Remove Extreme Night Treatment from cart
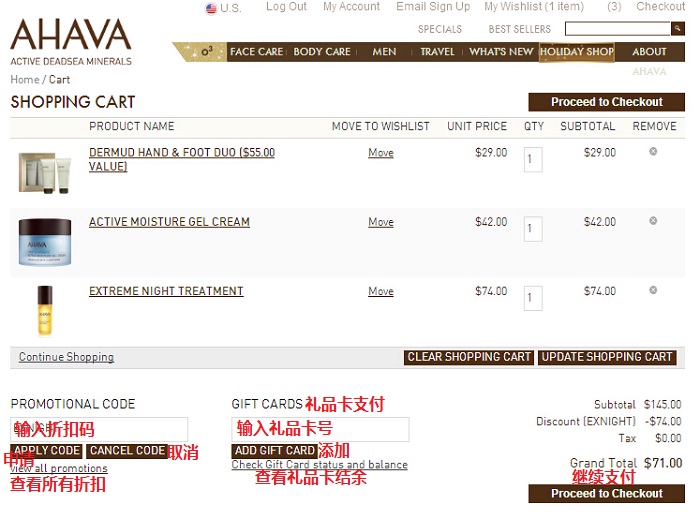Screen dimensions: 700x519 click(x=653, y=290)
